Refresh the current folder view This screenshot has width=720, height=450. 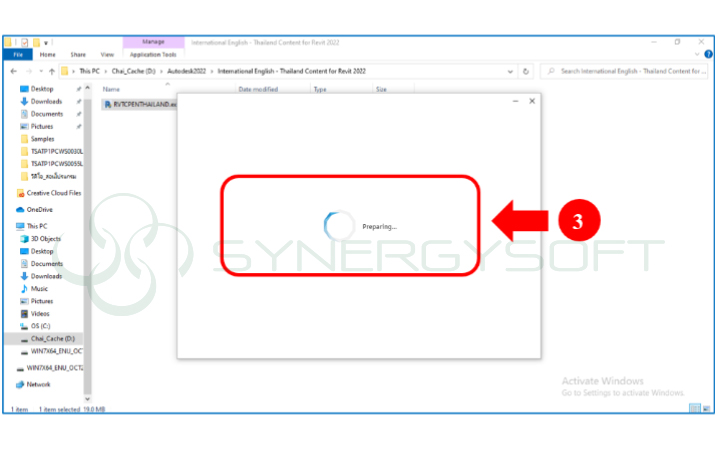coord(526,72)
